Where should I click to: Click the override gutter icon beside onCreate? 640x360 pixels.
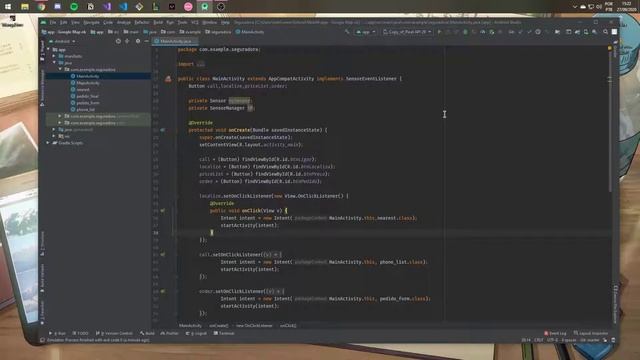tap(163, 130)
